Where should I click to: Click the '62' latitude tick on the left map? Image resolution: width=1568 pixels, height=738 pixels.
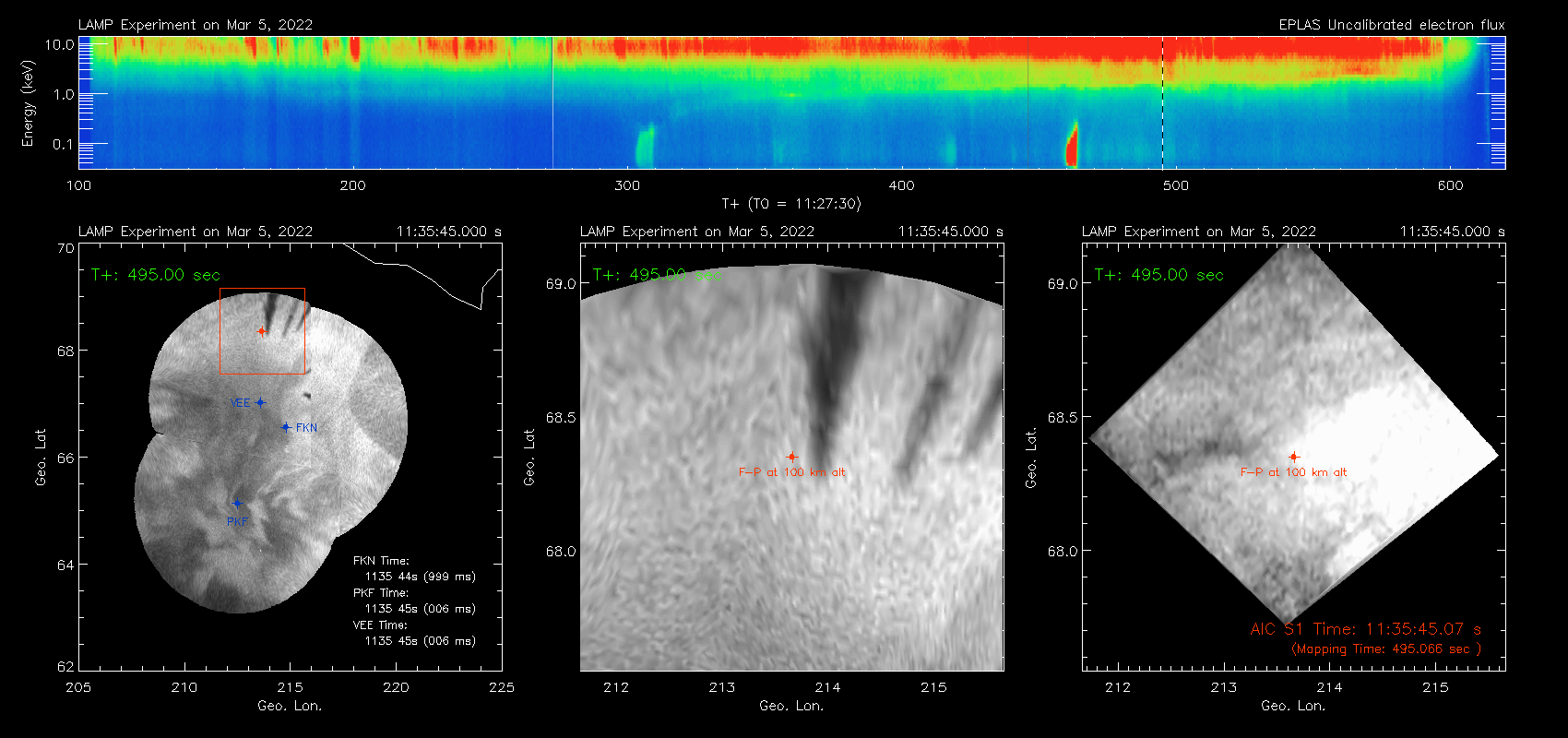point(65,666)
